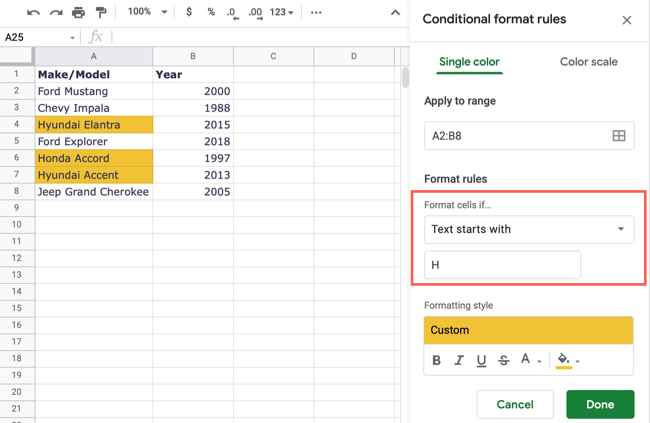Toggle bold in the Formatting style
The image size is (650, 423).
tap(436, 360)
